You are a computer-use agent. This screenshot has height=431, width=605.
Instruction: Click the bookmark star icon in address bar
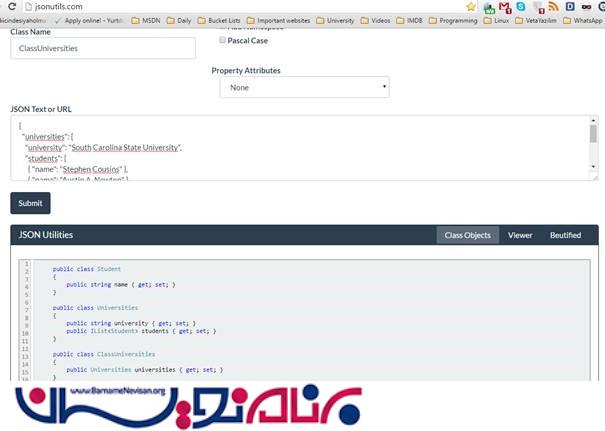click(471, 6)
